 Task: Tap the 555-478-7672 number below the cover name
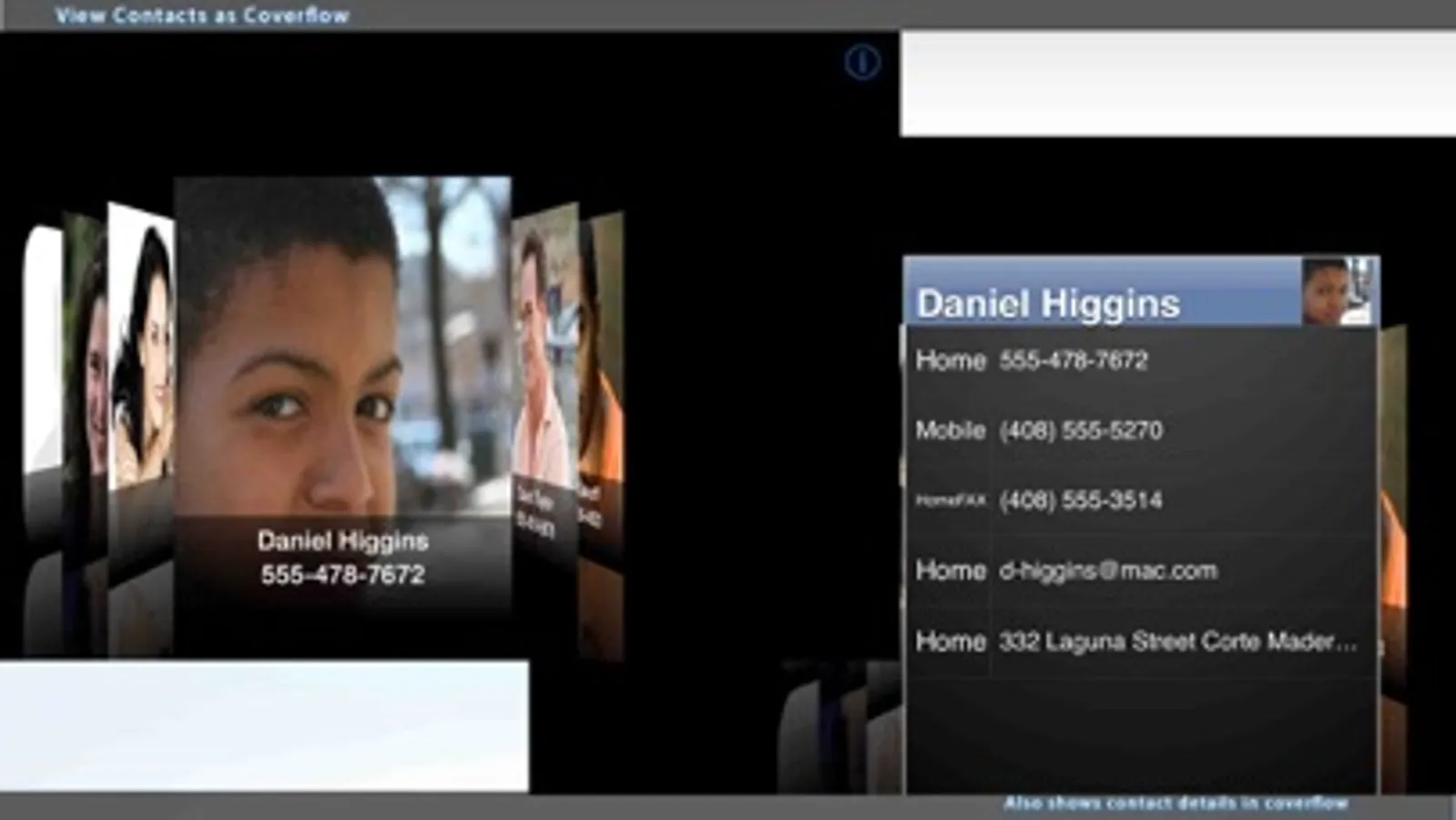click(x=342, y=575)
